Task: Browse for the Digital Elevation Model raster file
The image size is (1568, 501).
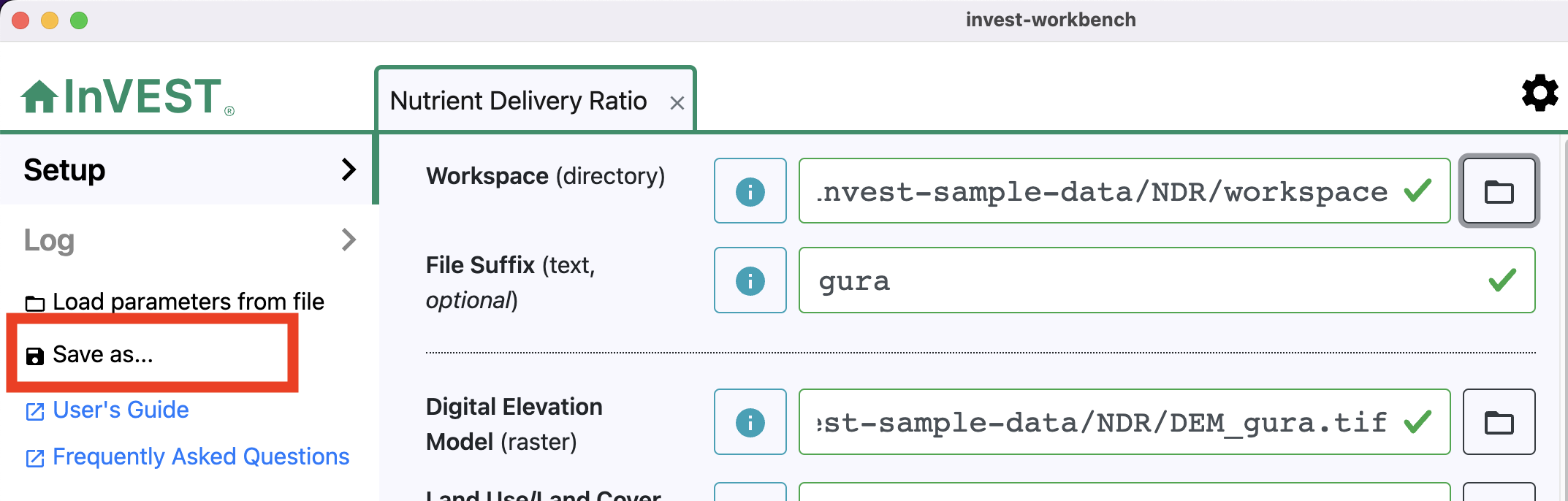Action: [1499, 422]
